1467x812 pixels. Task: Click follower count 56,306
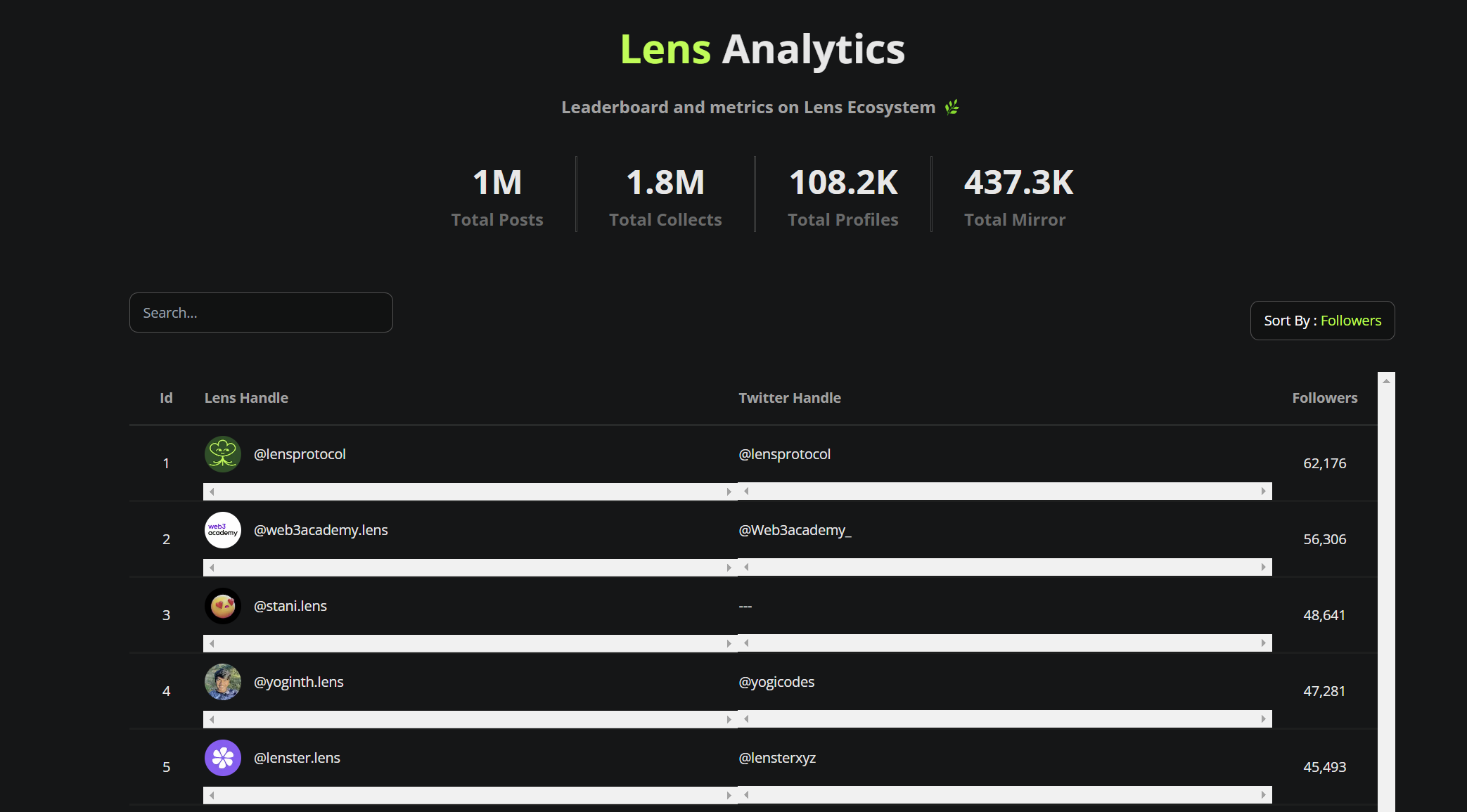(1325, 539)
